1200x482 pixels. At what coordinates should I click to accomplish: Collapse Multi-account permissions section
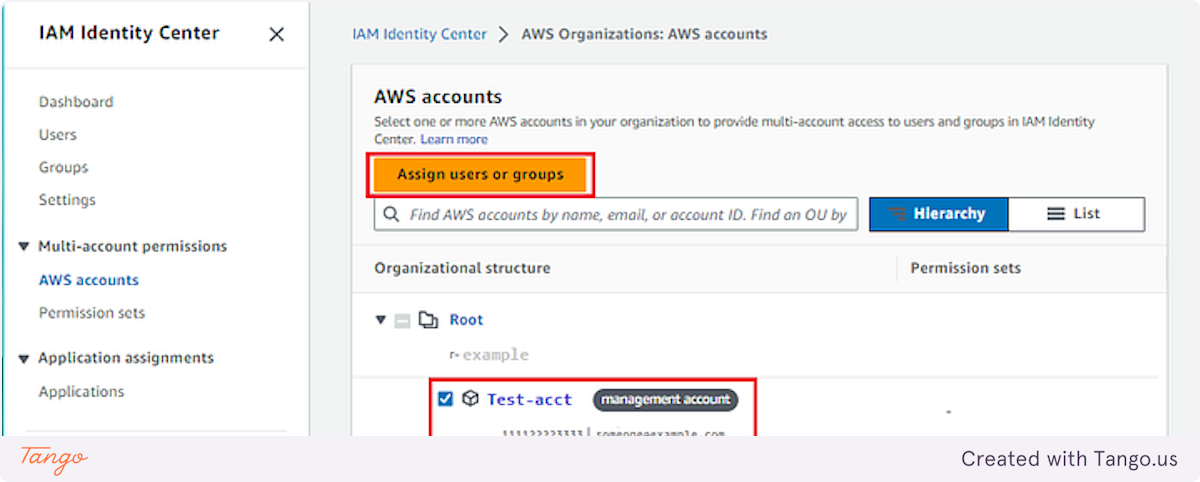(x=24, y=246)
